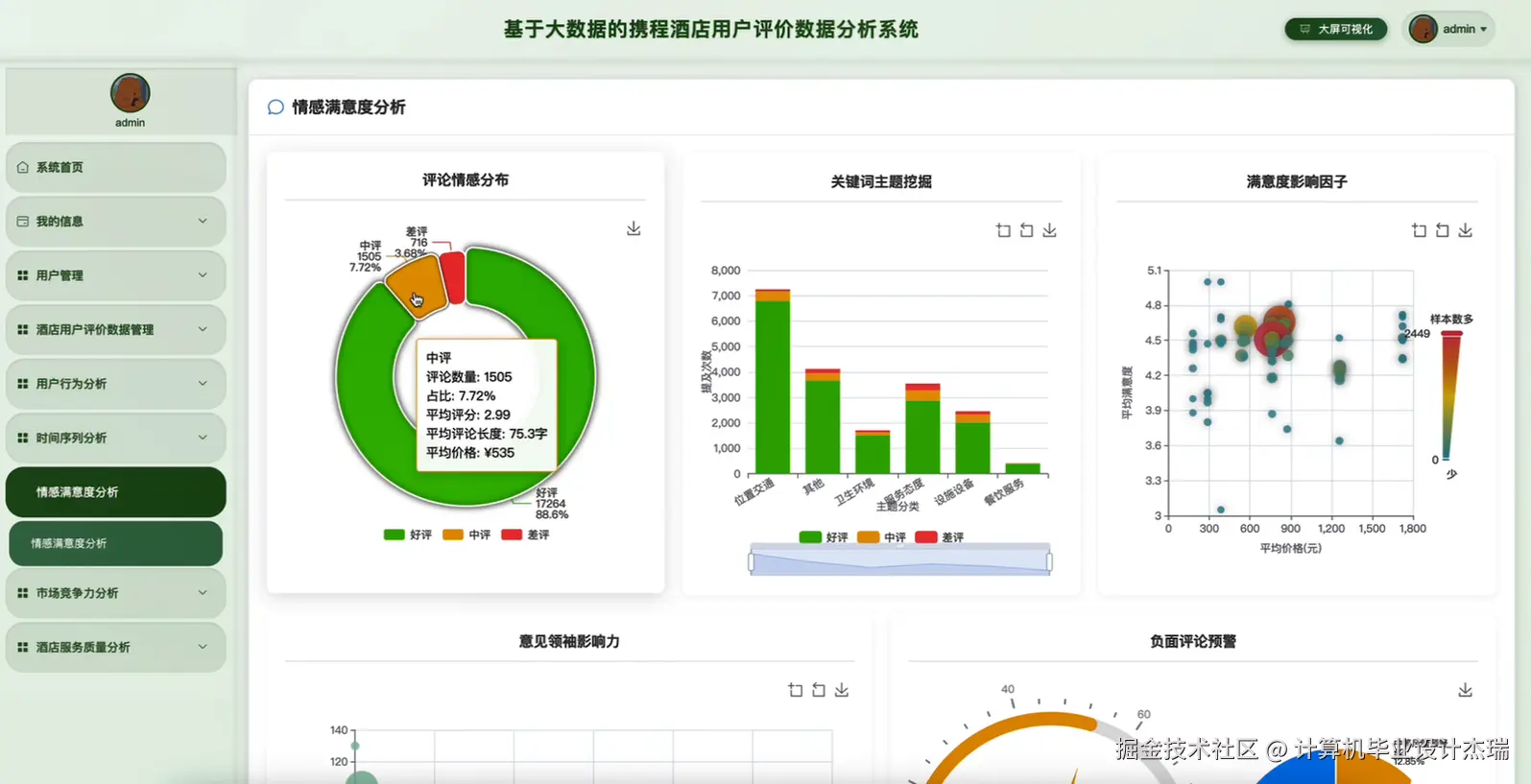Click zoom-area icon in 关键词主题挖掘 chart
This screenshot has height=784, width=1531.
coord(1003,230)
